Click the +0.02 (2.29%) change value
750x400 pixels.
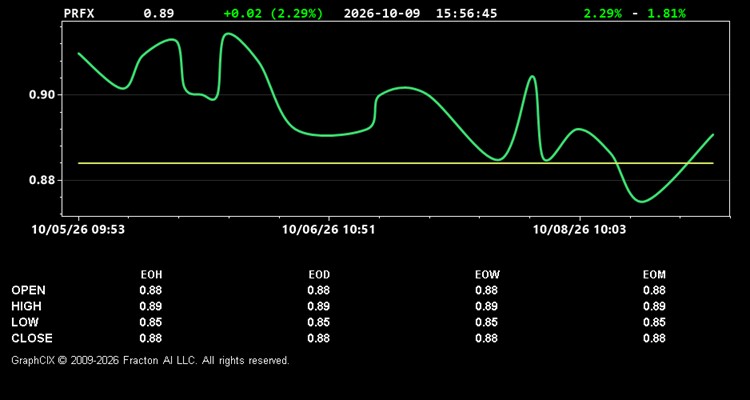coord(273,13)
